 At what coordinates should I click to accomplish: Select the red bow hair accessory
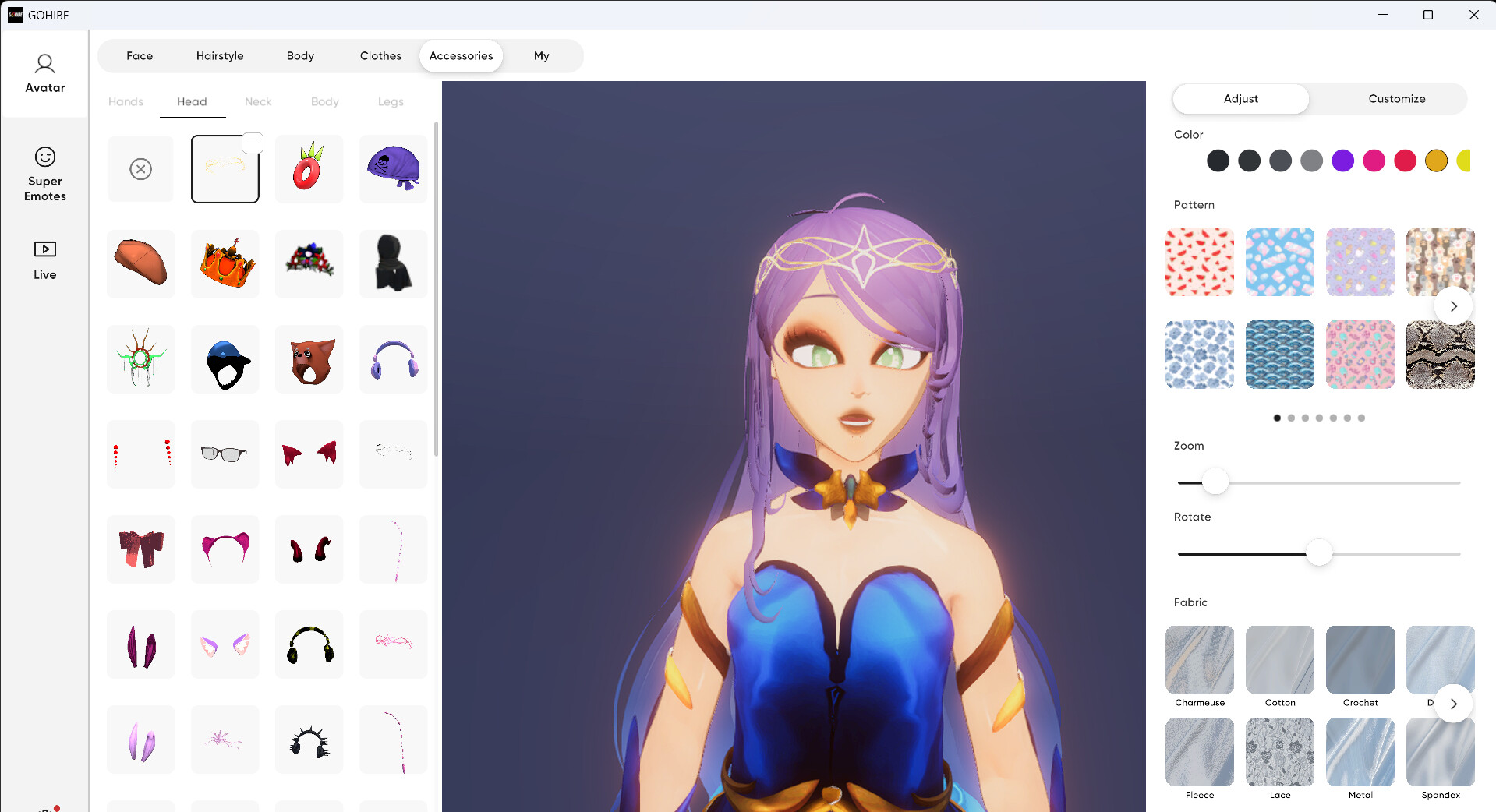[141, 549]
